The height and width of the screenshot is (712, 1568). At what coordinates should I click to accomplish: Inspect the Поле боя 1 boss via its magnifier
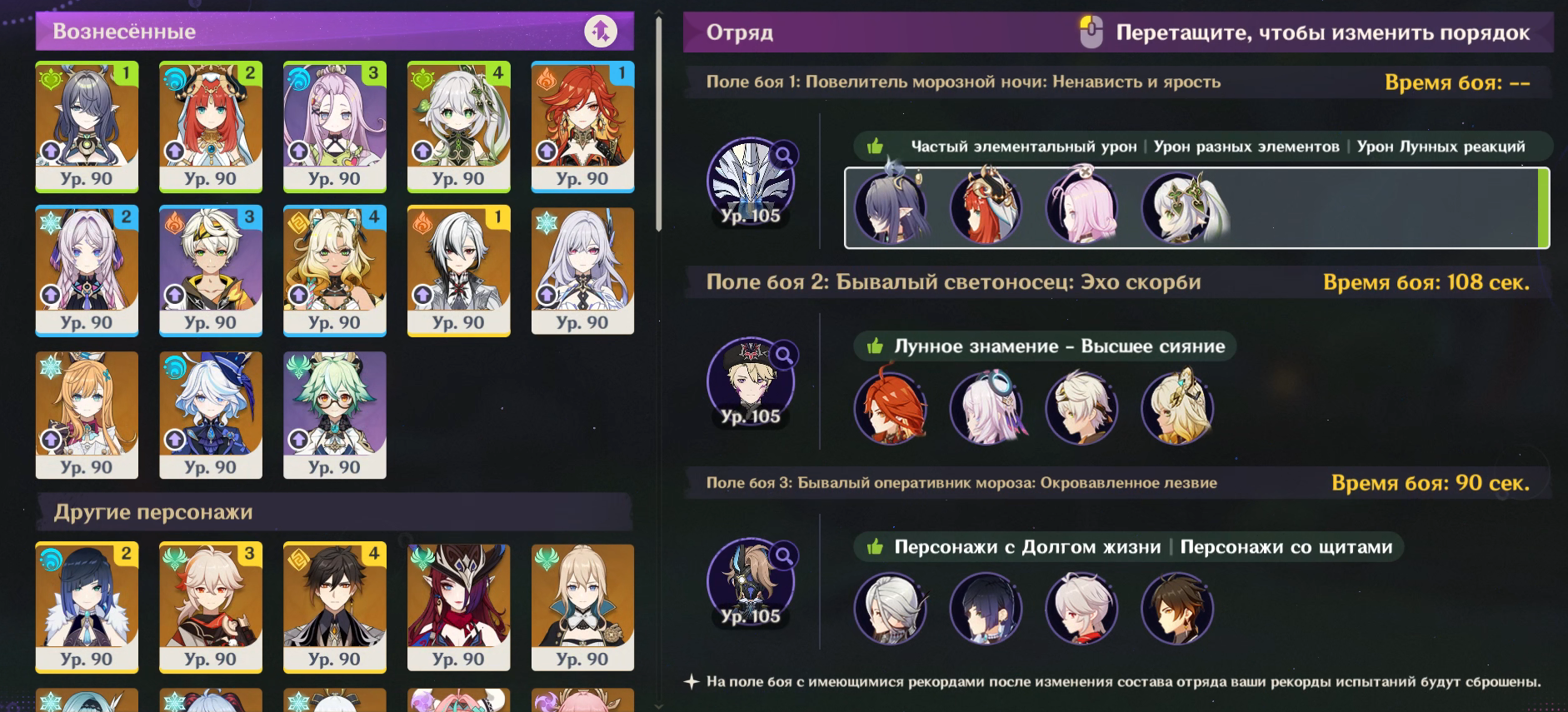point(783,155)
